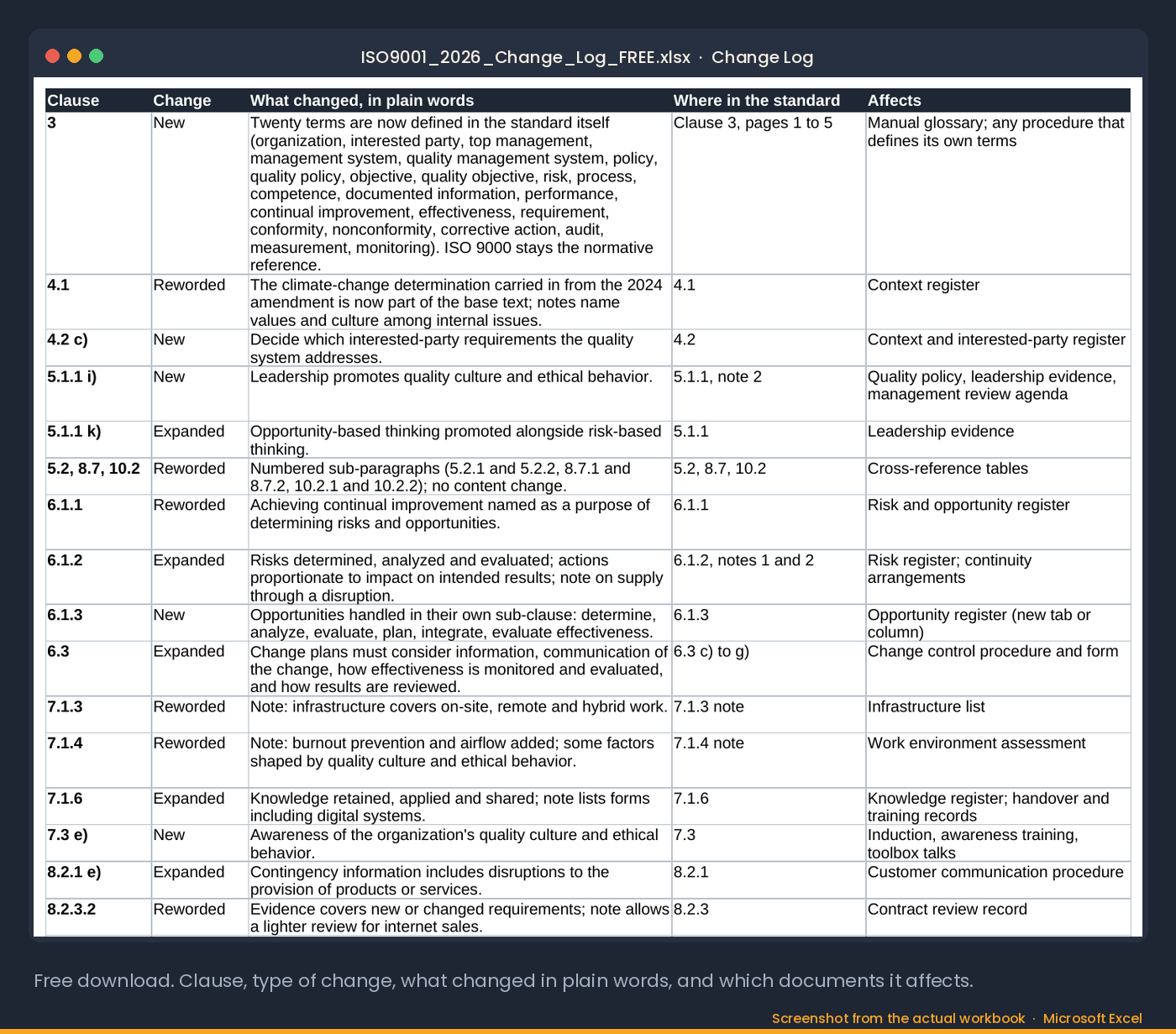Image resolution: width=1176 pixels, height=1034 pixels.
Task: Click the 'New' cell in row 6.1.3
Action: point(200,623)
